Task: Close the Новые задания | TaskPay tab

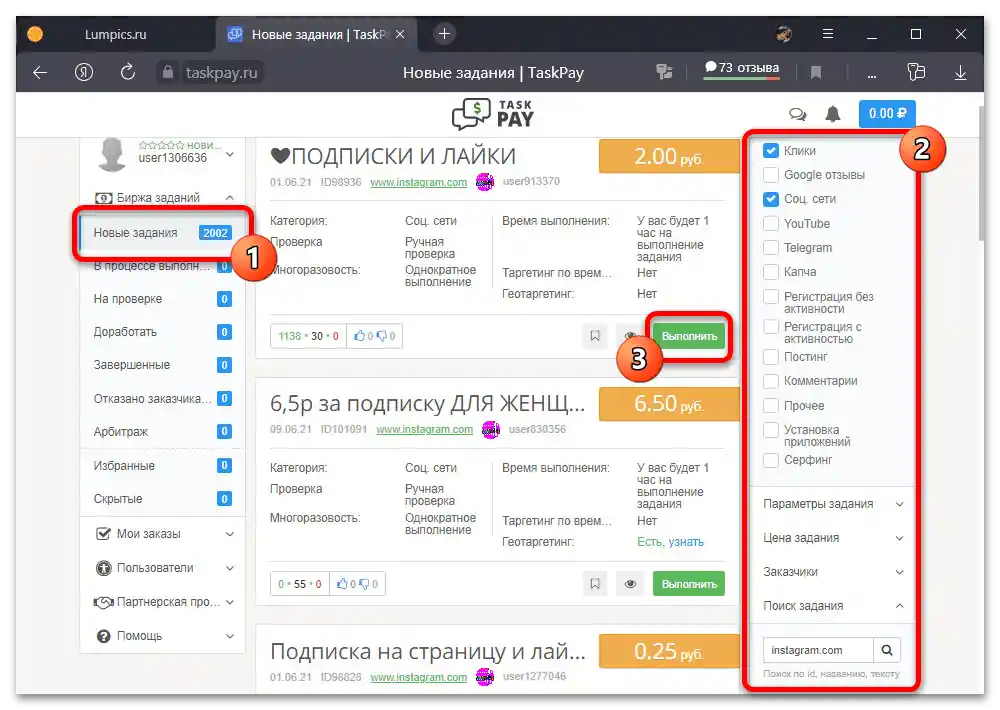Action: (x=400, y=34)
